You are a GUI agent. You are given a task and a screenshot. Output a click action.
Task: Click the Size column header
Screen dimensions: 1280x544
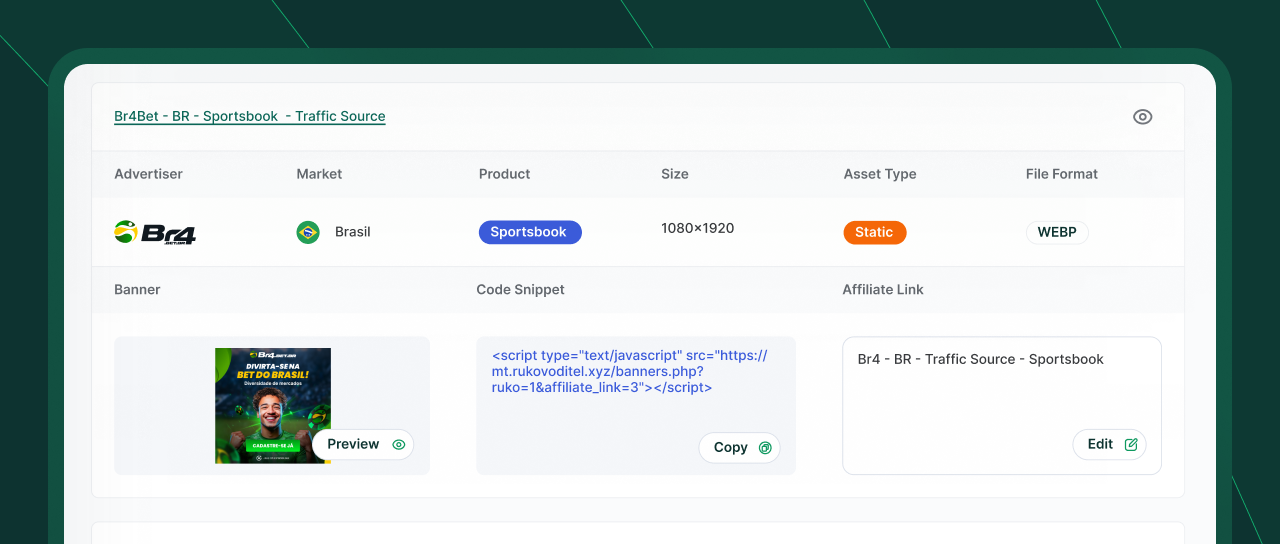[x=675, y=174]
